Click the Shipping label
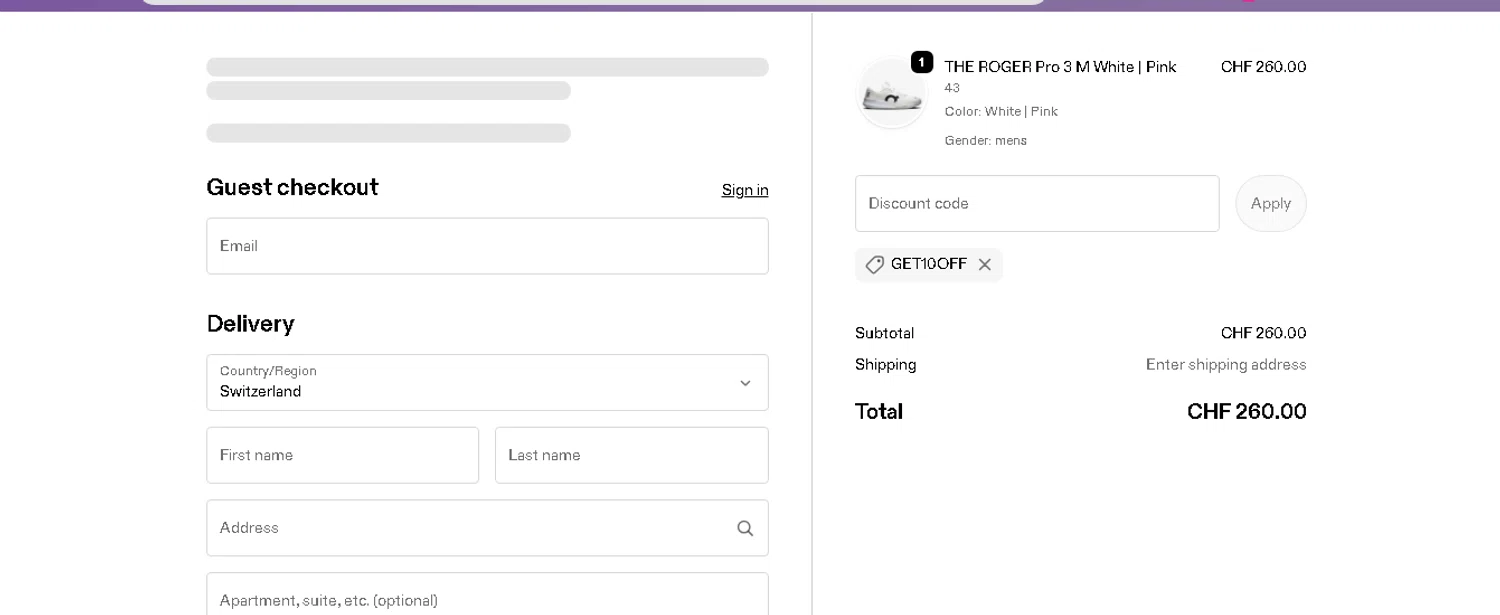 [886, 365]
